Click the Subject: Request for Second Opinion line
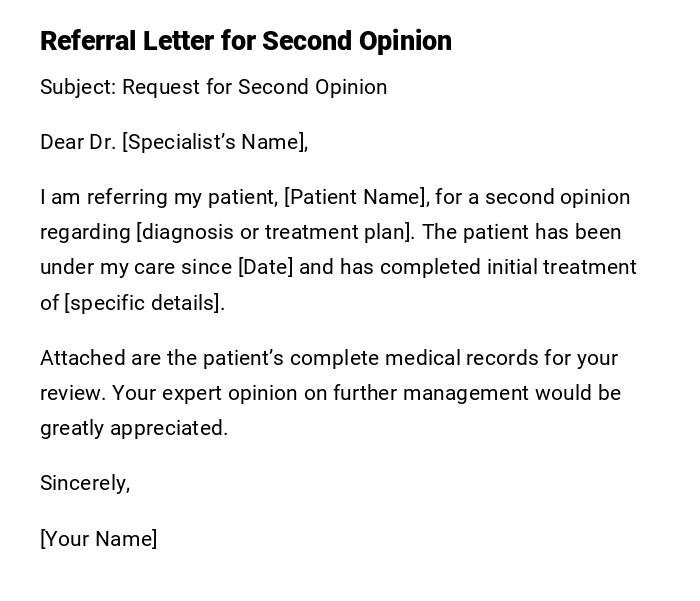The image size is (700, 601). pyautogui.click(x=213, y=87)
